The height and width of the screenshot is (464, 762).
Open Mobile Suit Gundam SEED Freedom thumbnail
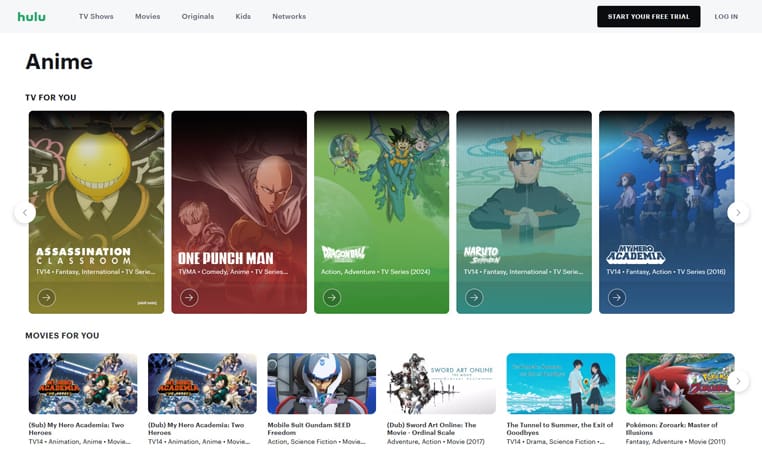[x=322, y=383]
